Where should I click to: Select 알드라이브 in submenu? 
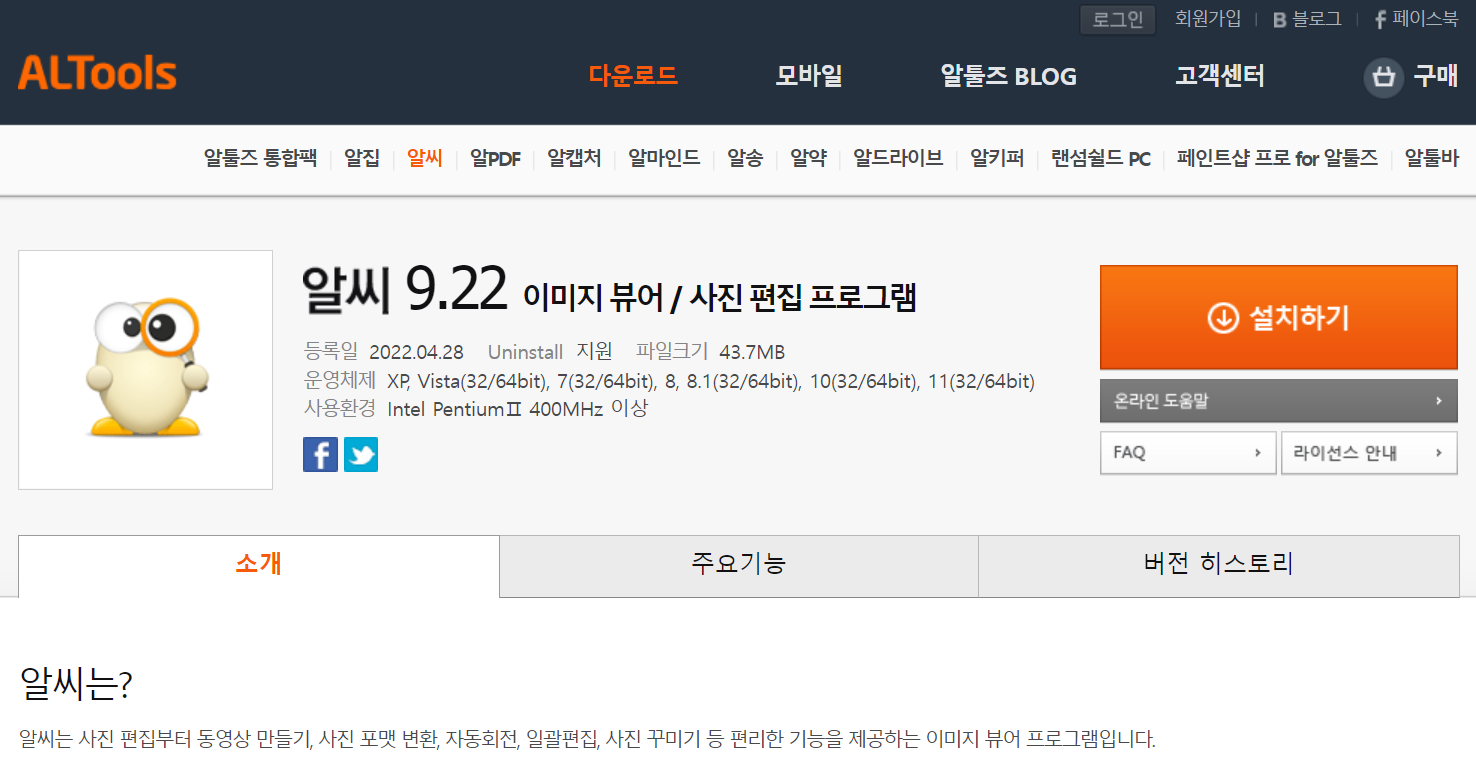[898, 158]
